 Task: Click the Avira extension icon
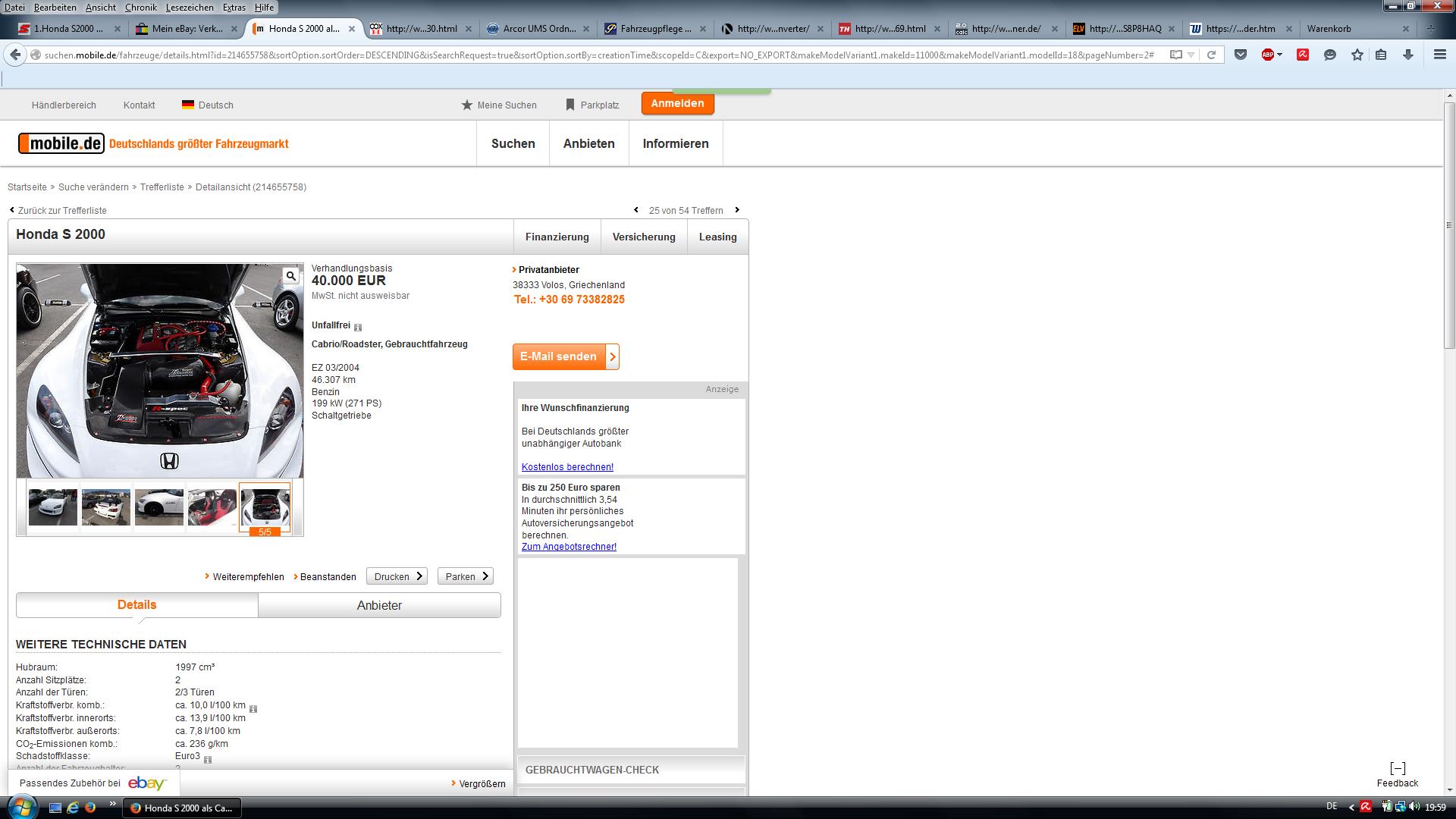1303,55
